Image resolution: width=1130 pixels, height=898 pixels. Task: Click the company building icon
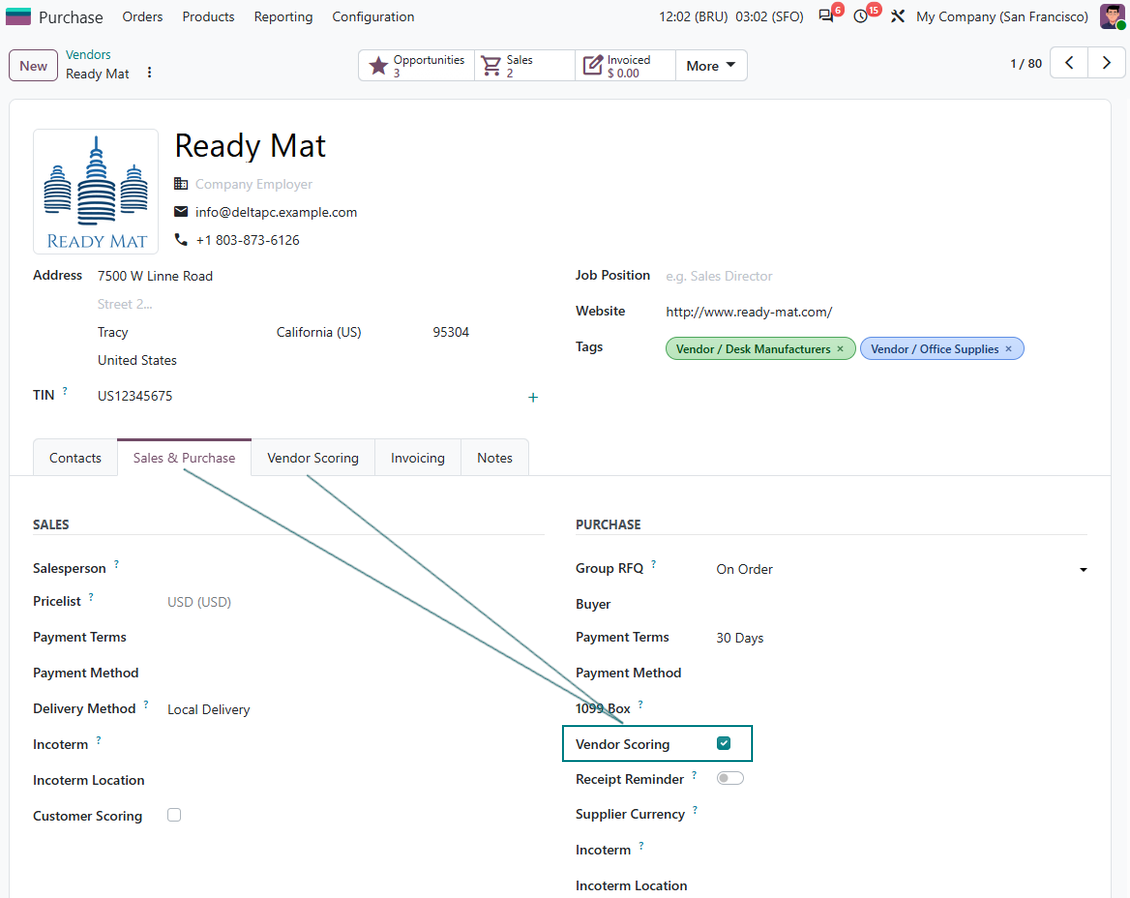coord(181,184)
